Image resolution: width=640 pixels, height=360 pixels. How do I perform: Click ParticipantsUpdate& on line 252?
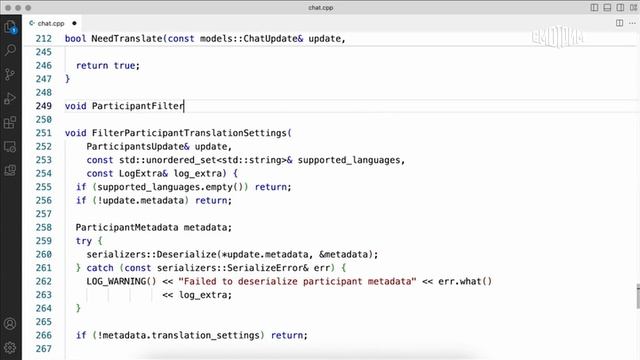click(138, 147)
